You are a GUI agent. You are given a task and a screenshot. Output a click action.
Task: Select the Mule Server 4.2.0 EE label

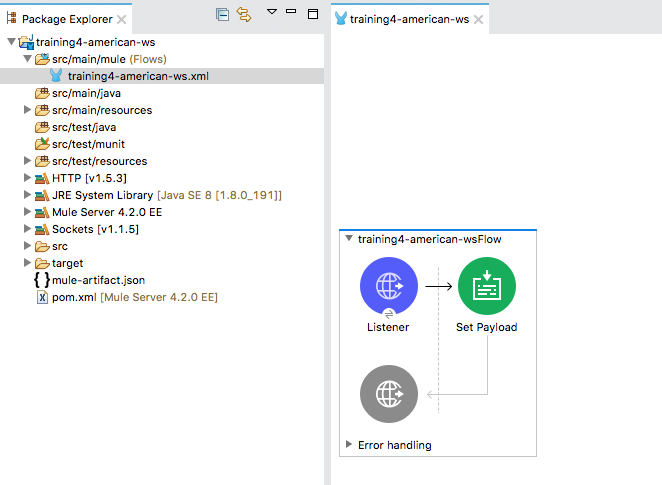coord(107,212)
